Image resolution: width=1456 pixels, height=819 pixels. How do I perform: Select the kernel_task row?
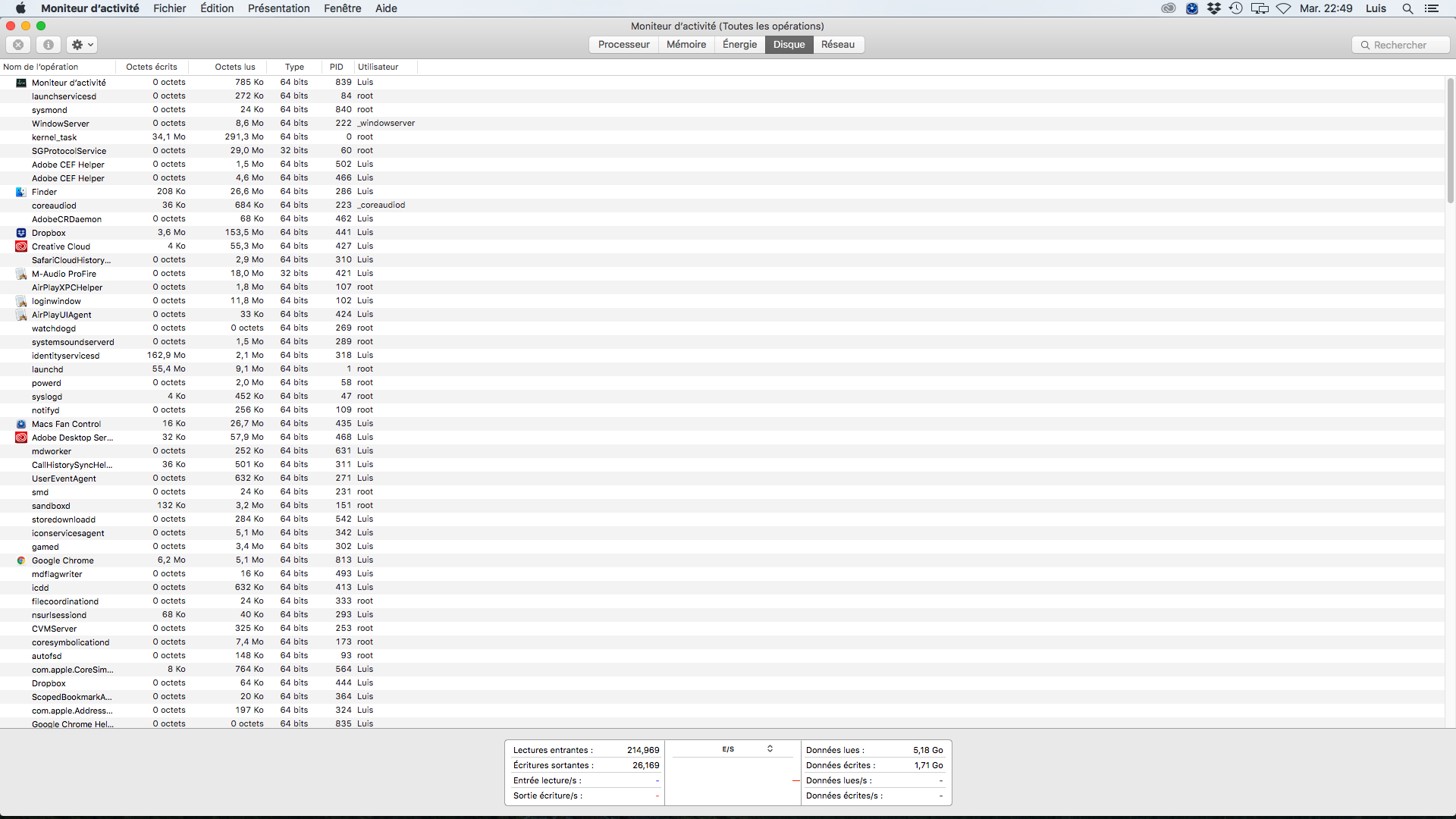tap(722, 137)
